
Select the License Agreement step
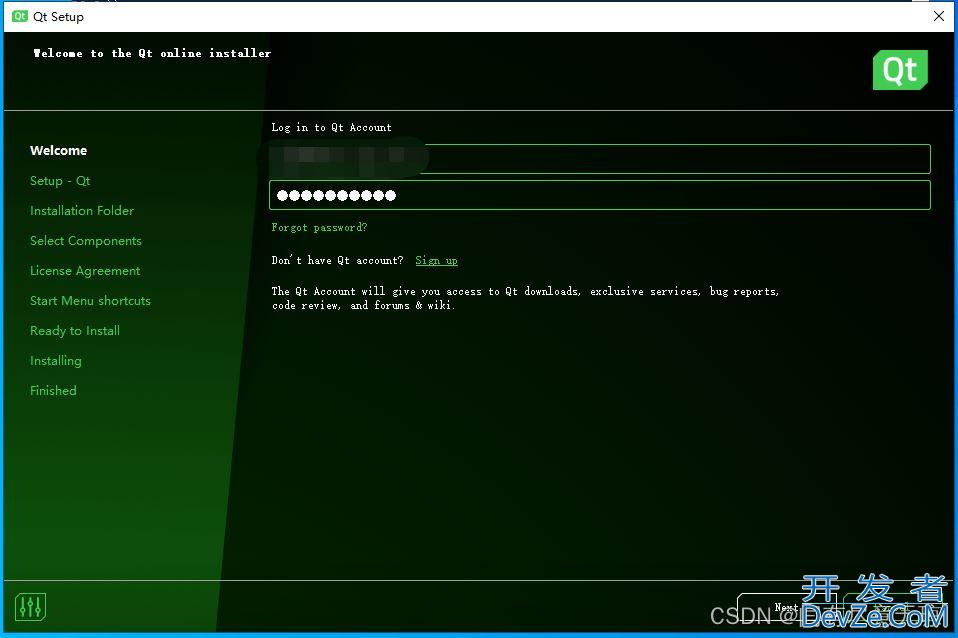coord(85,271)
